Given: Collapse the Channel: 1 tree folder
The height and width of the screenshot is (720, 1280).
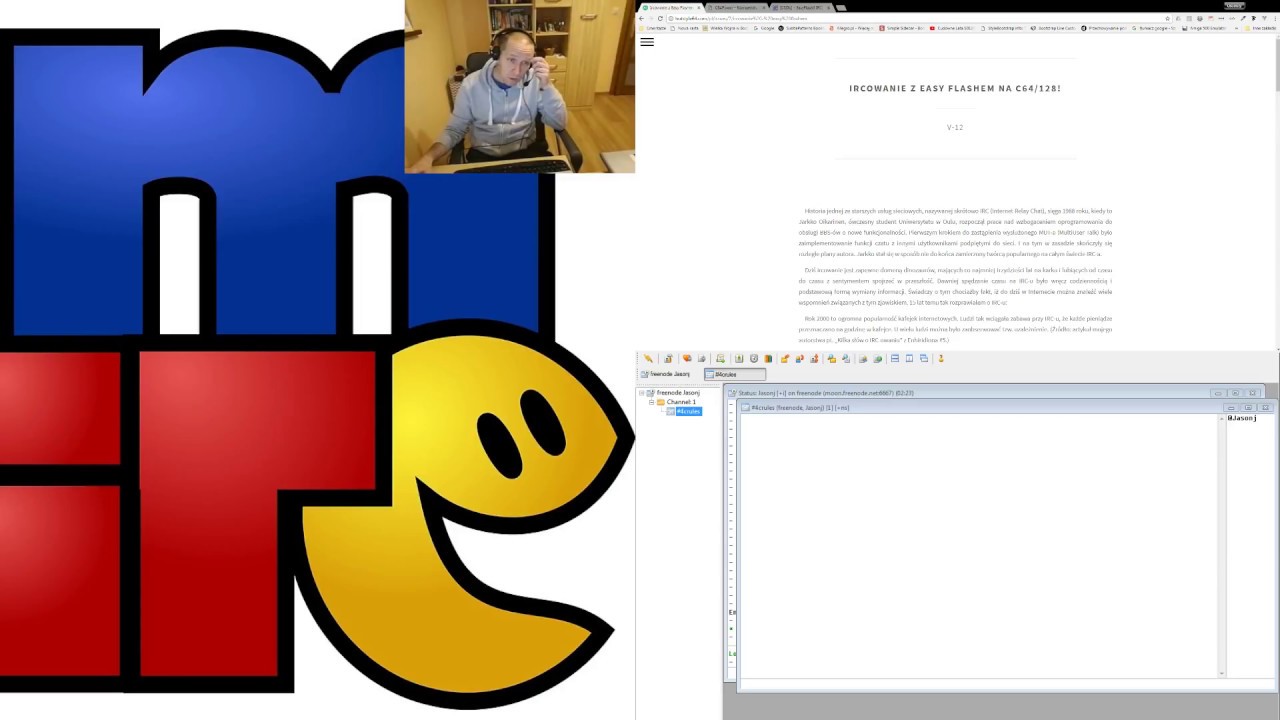Looking at the screenshot, I should pos(652,402).
